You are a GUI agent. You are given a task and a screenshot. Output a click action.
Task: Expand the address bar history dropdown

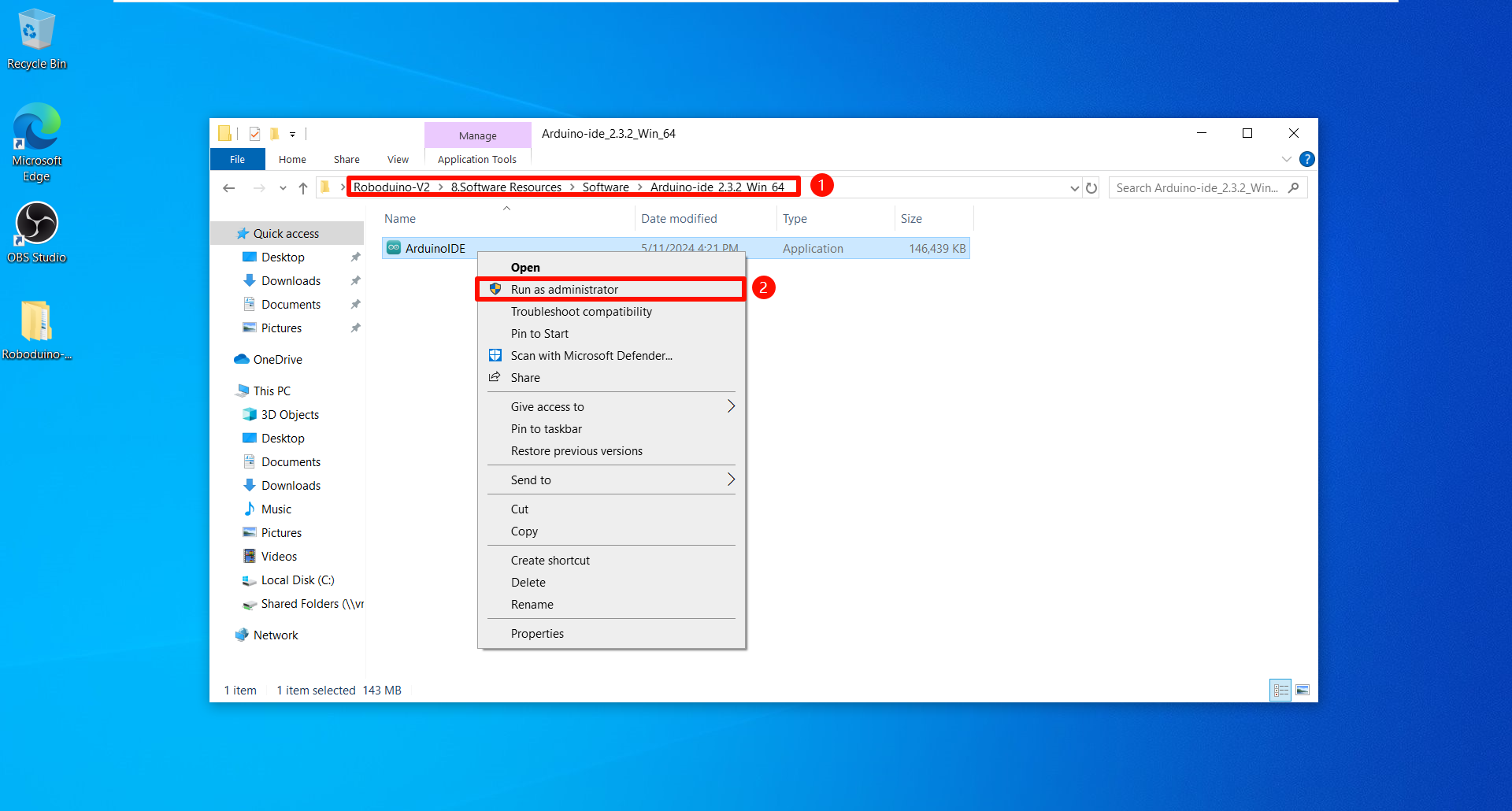click(x=1074, y=188)
